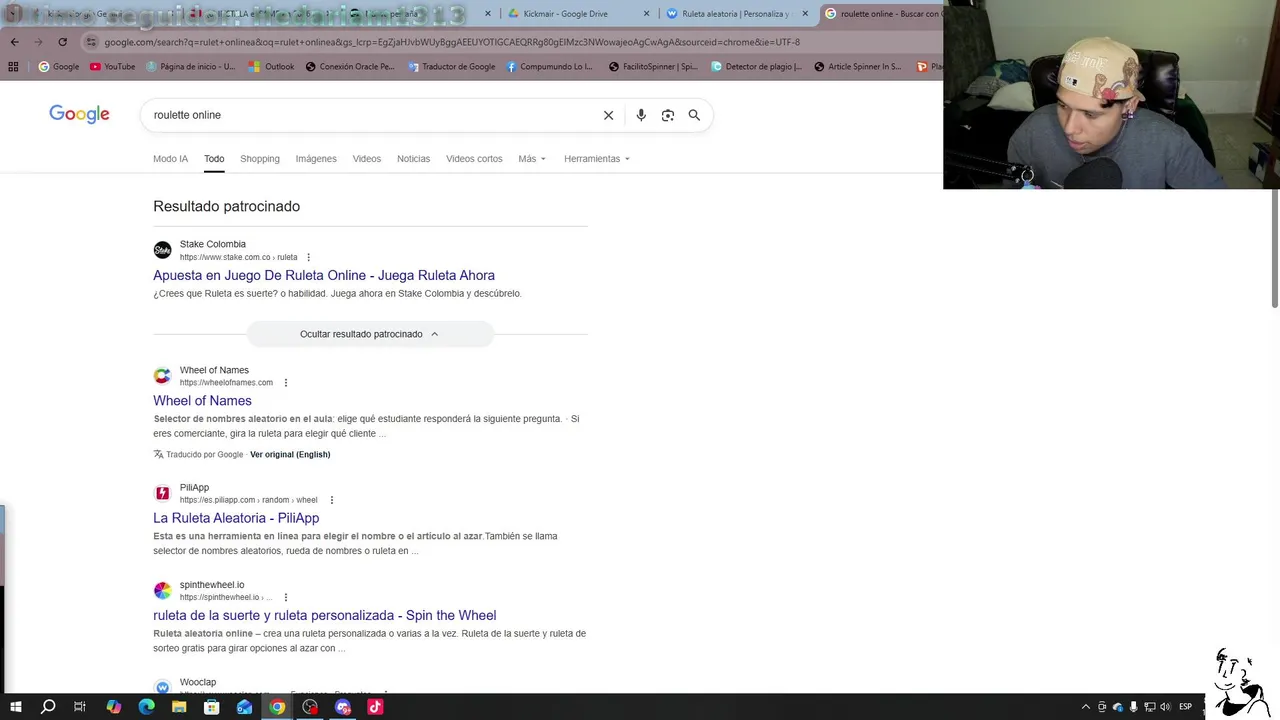The image size is (1280, 720).
Task: Click ESP language indicator in system tray
Action: pos(1185,707)
